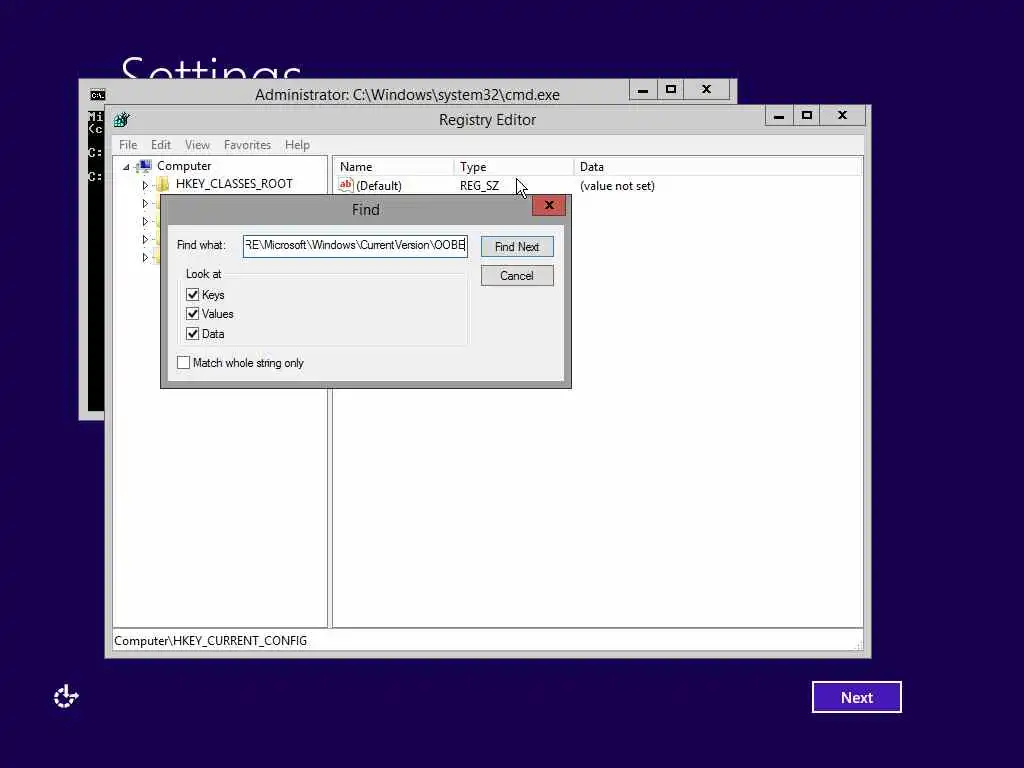Click the Find Next button
The height and width of the screenshot is (768, 1024).
coord(517,247)
